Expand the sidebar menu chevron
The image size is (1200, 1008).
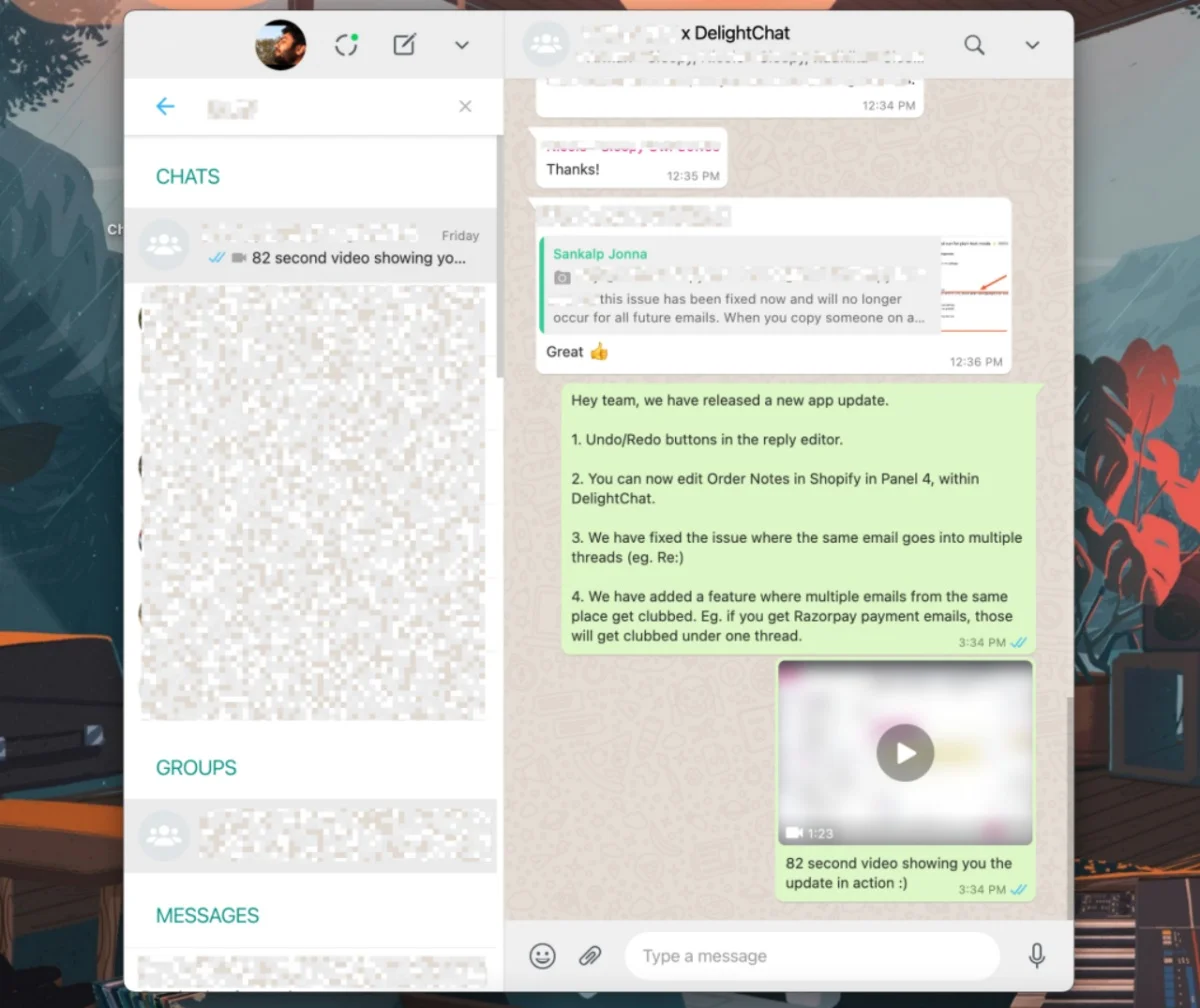462,45
